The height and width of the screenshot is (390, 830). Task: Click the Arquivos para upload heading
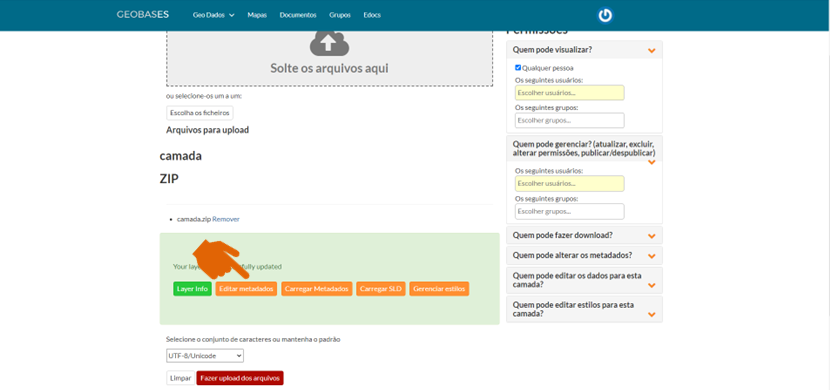208,130
